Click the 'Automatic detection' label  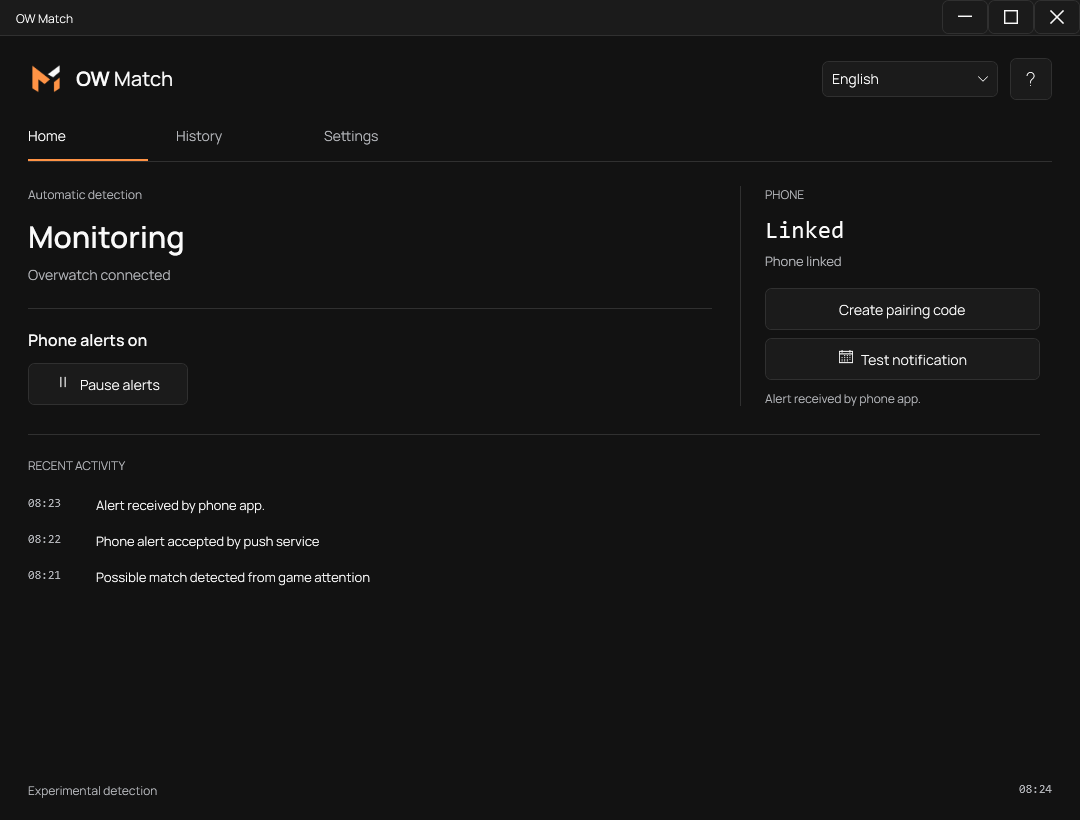click(85, 195)
